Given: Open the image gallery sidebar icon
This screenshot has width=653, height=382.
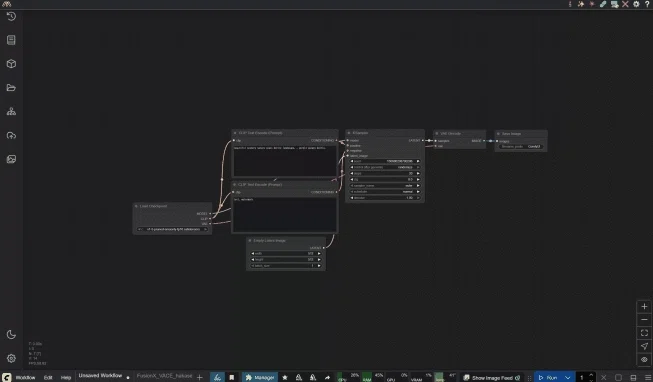Looking at the screenshot, I should (x=11, y=159).
